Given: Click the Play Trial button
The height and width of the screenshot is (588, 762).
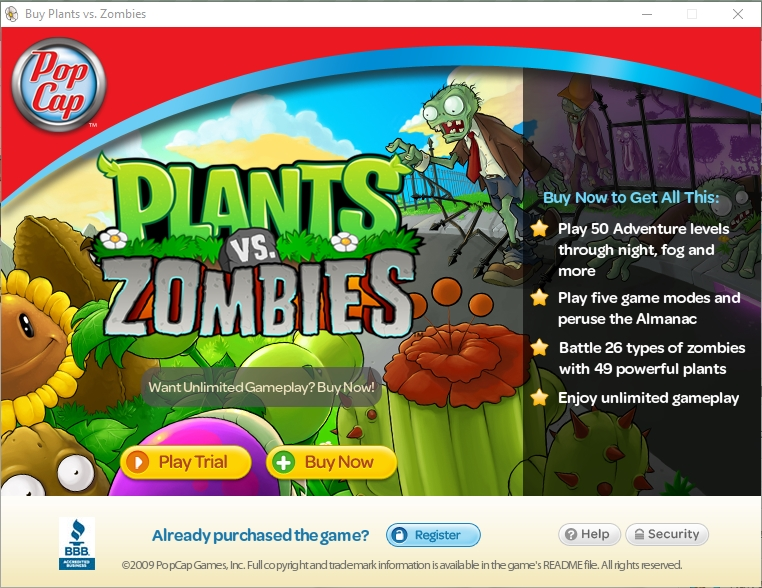Looking at the screenshot, I should [186, 462].
